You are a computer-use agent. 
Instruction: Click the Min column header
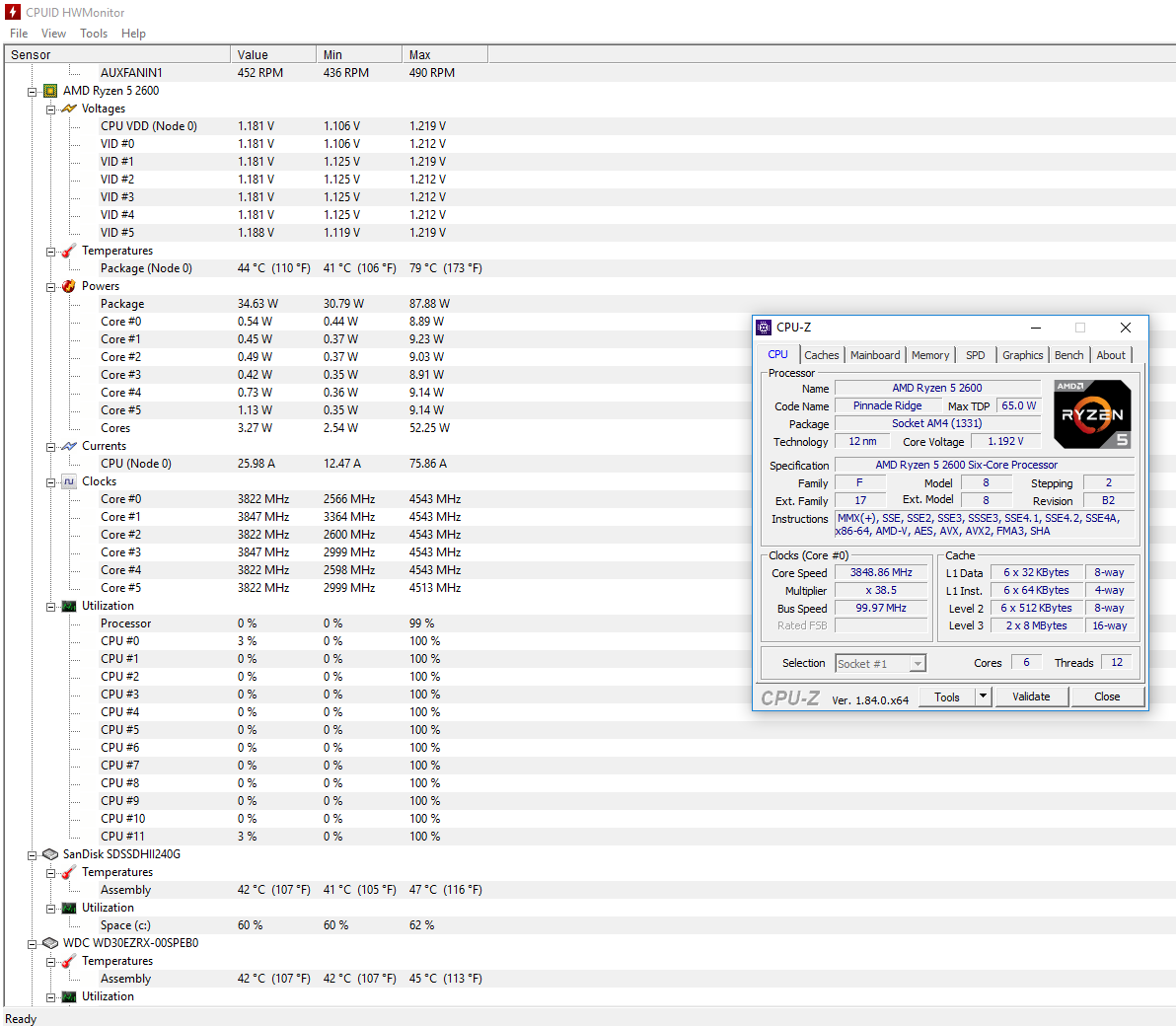[x=359, y=54]
